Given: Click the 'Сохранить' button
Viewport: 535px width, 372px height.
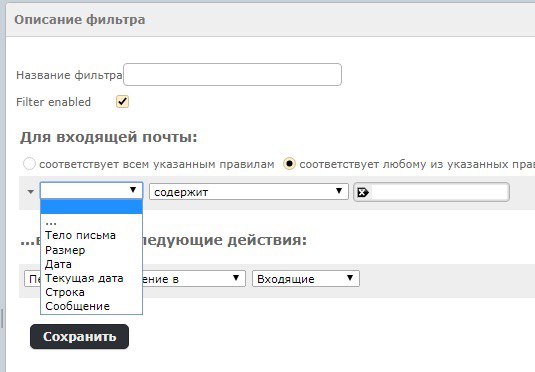Looking at the screenshot, I should tap(79, 337).
